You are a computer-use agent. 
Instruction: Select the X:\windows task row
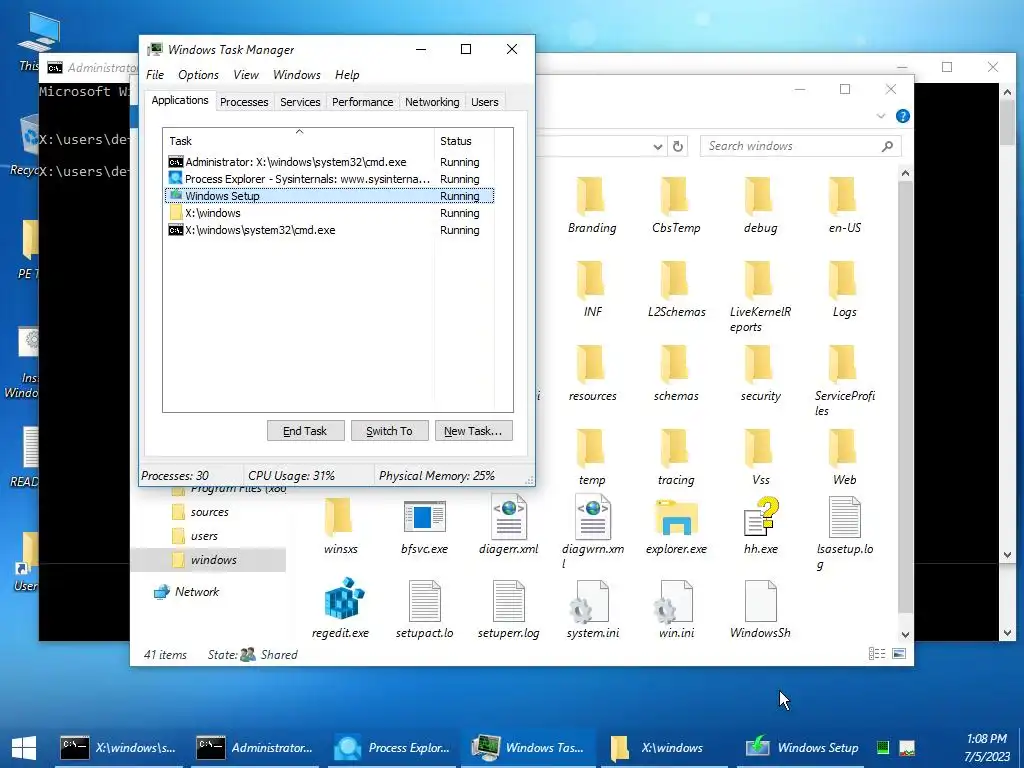(x=329, y=213)
